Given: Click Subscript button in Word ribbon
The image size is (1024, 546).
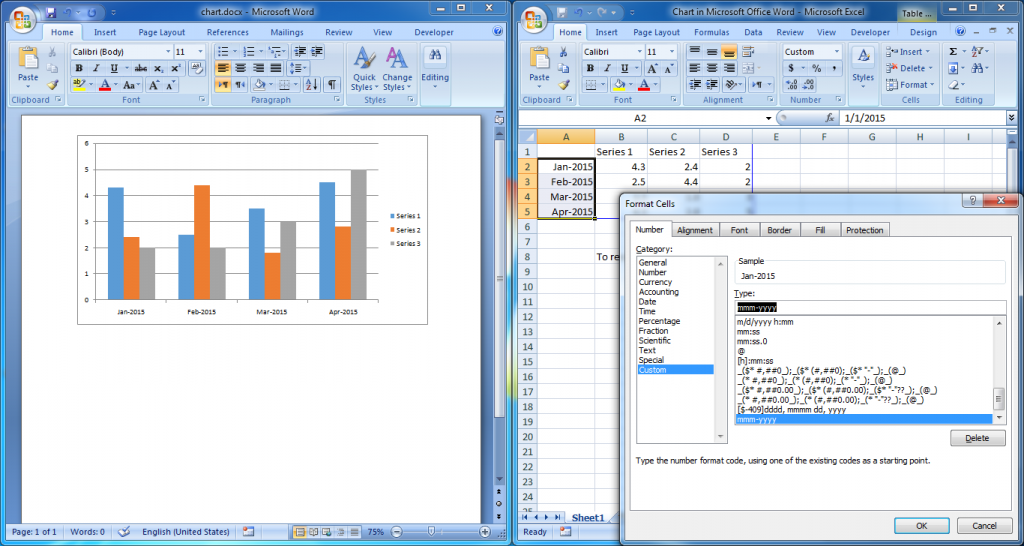Looking at the screenshot, I should 159,68.
